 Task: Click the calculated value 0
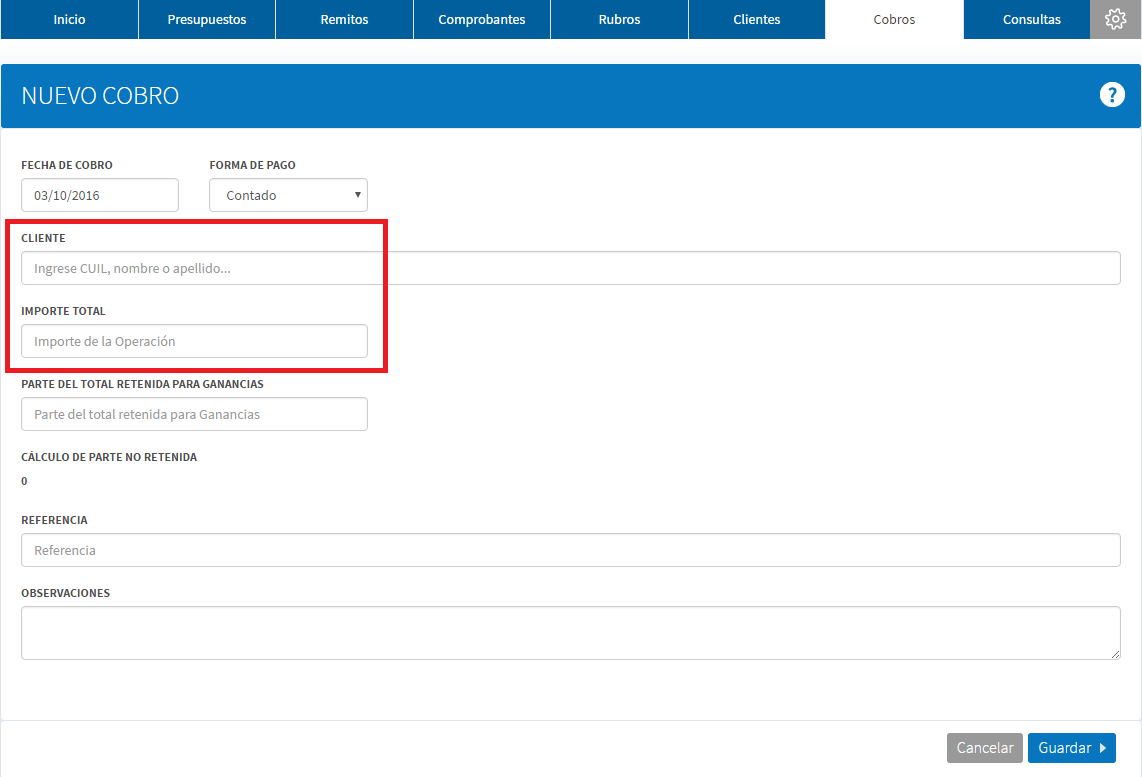24,481
